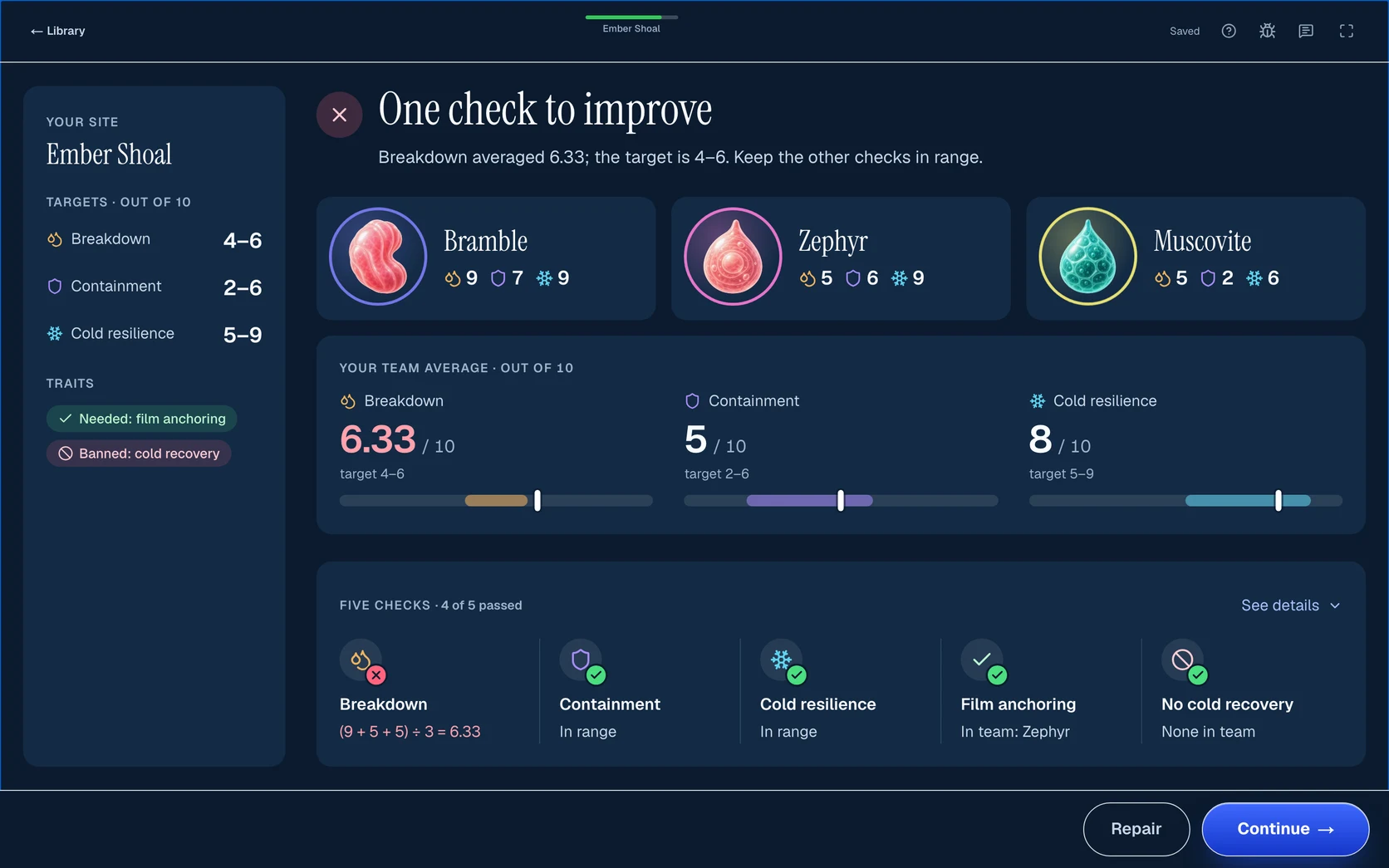Click the Ember Shoal progress bar
Image resolution: width=1389 pixels, height=868 pixels.
pos(631,17)
